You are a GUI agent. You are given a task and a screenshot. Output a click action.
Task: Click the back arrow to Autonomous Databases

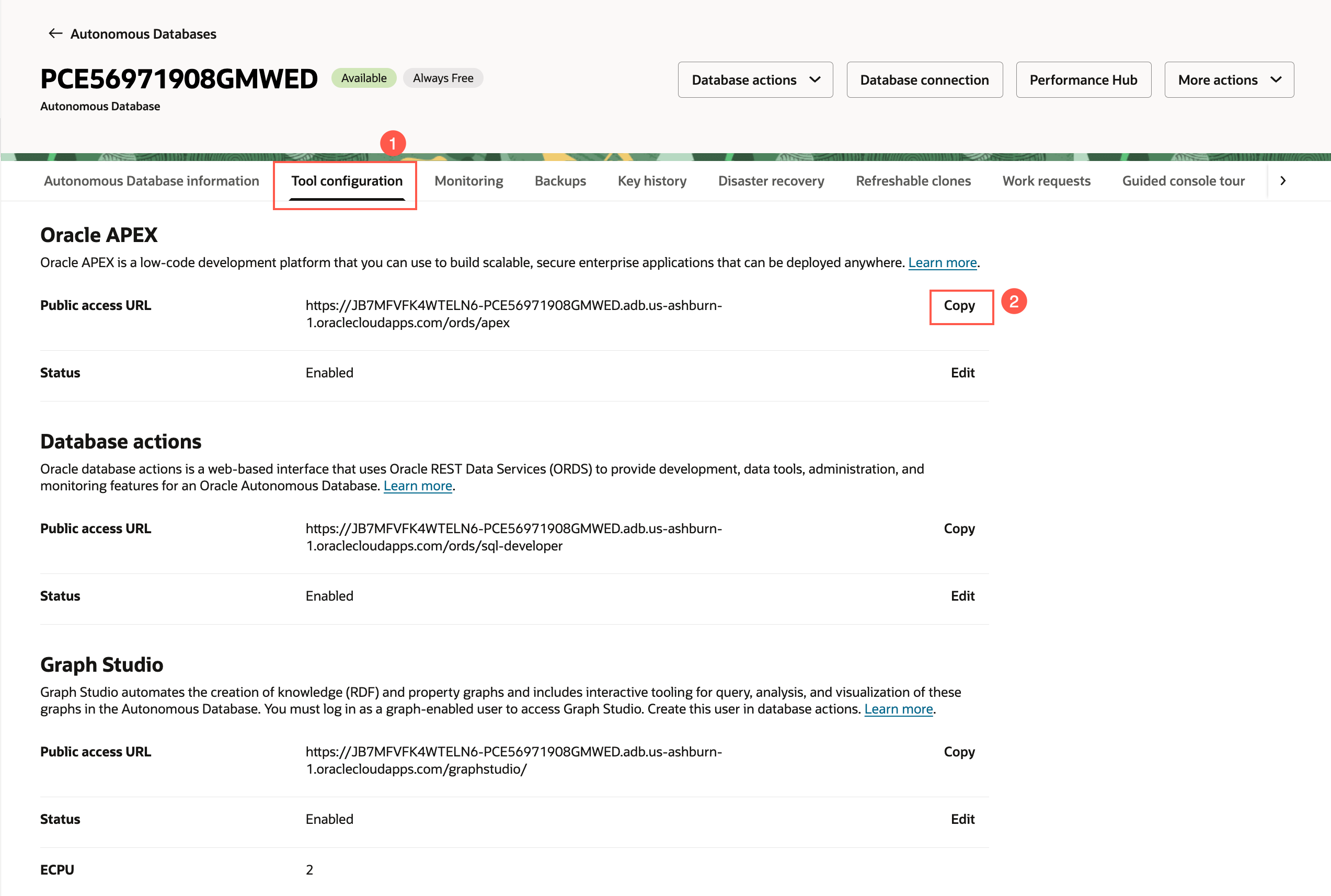point(55,33)
